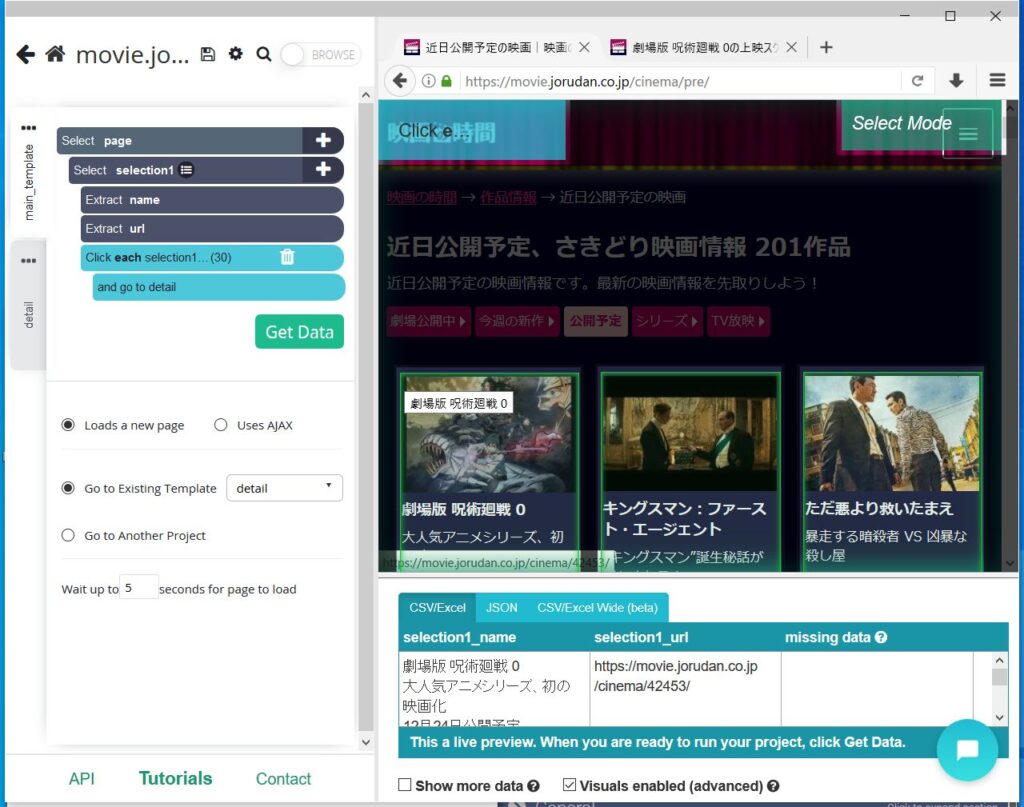Image resolution: width=1024 pixels, height=807 pixels.
Task: Switch to detail template tab
Action: pos(29,315)
